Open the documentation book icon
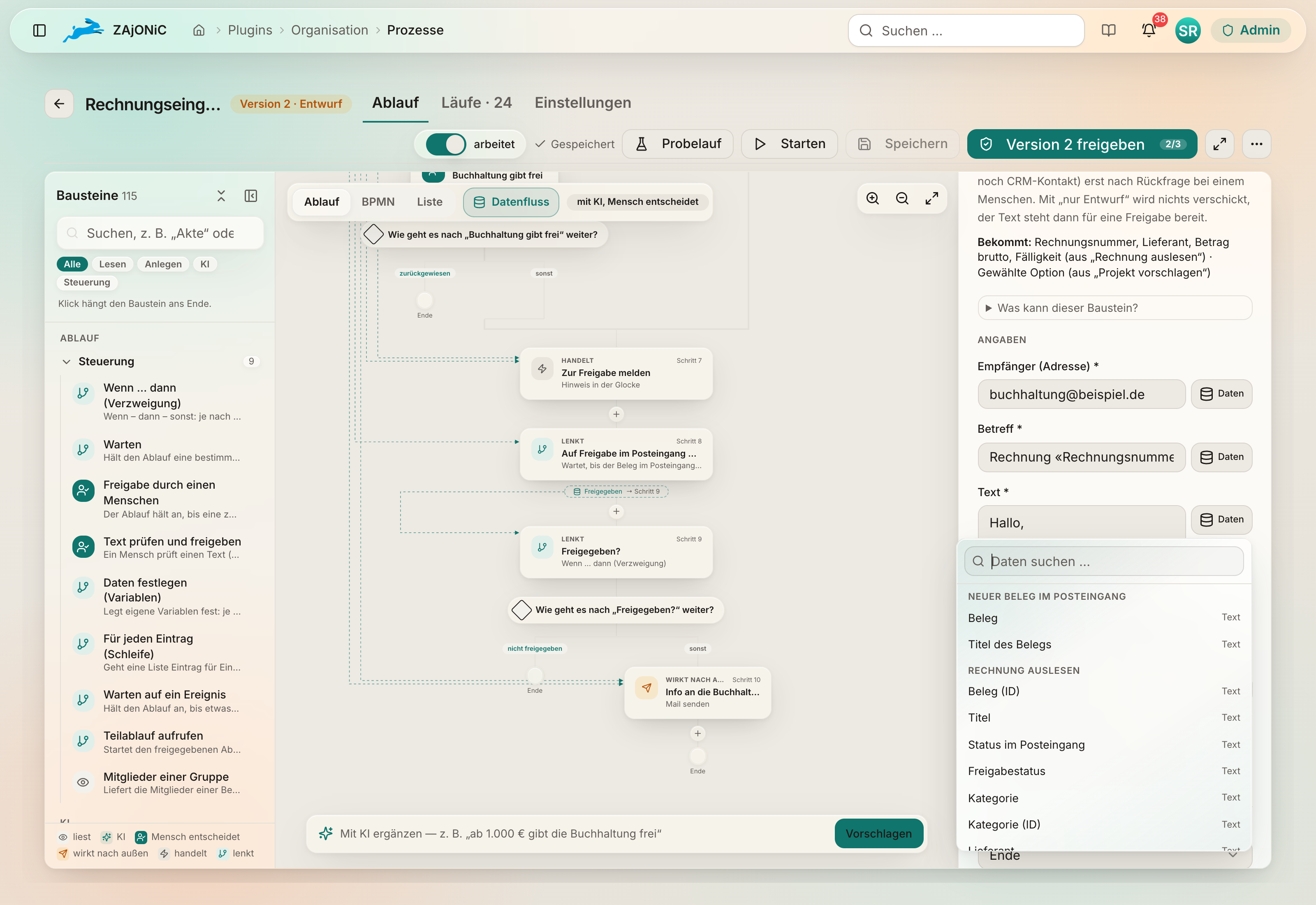The width and height of the screenshot is (1316, 905). 1109,30
